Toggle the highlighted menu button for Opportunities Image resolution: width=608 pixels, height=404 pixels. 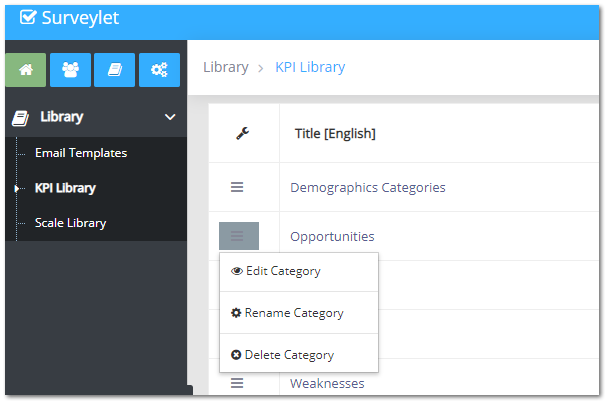pyautogui.click(x=239, y=236)
